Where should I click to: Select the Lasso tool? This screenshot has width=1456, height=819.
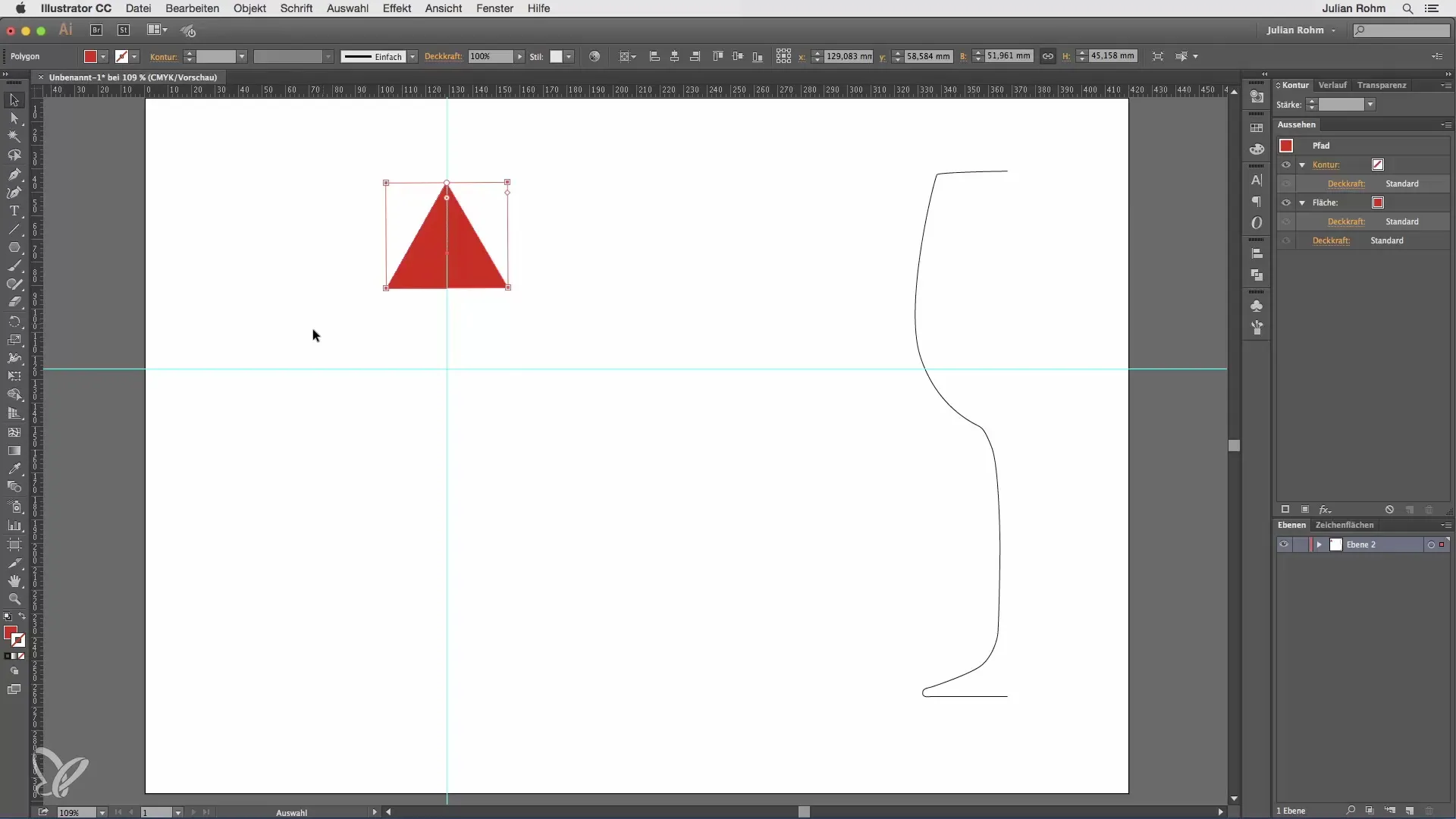click(14, 155)
